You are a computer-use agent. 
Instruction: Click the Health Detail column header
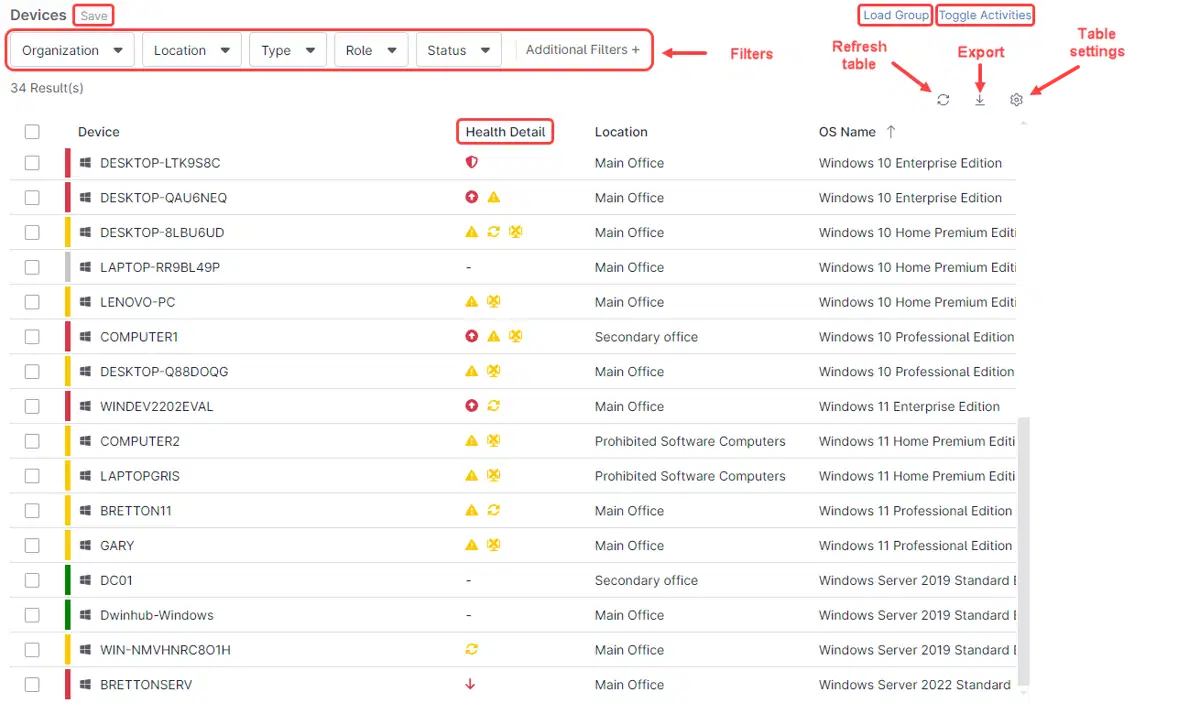(506, 132)
